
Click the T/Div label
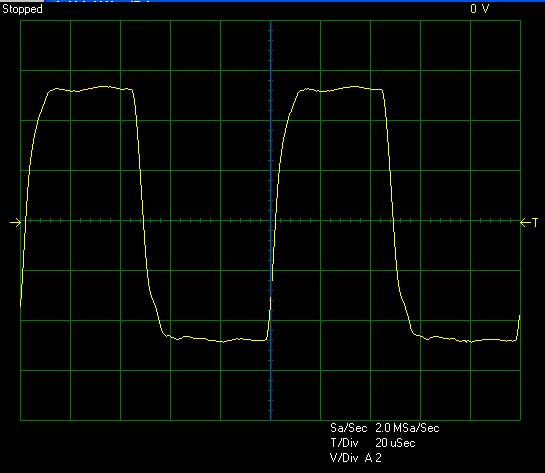344,443
